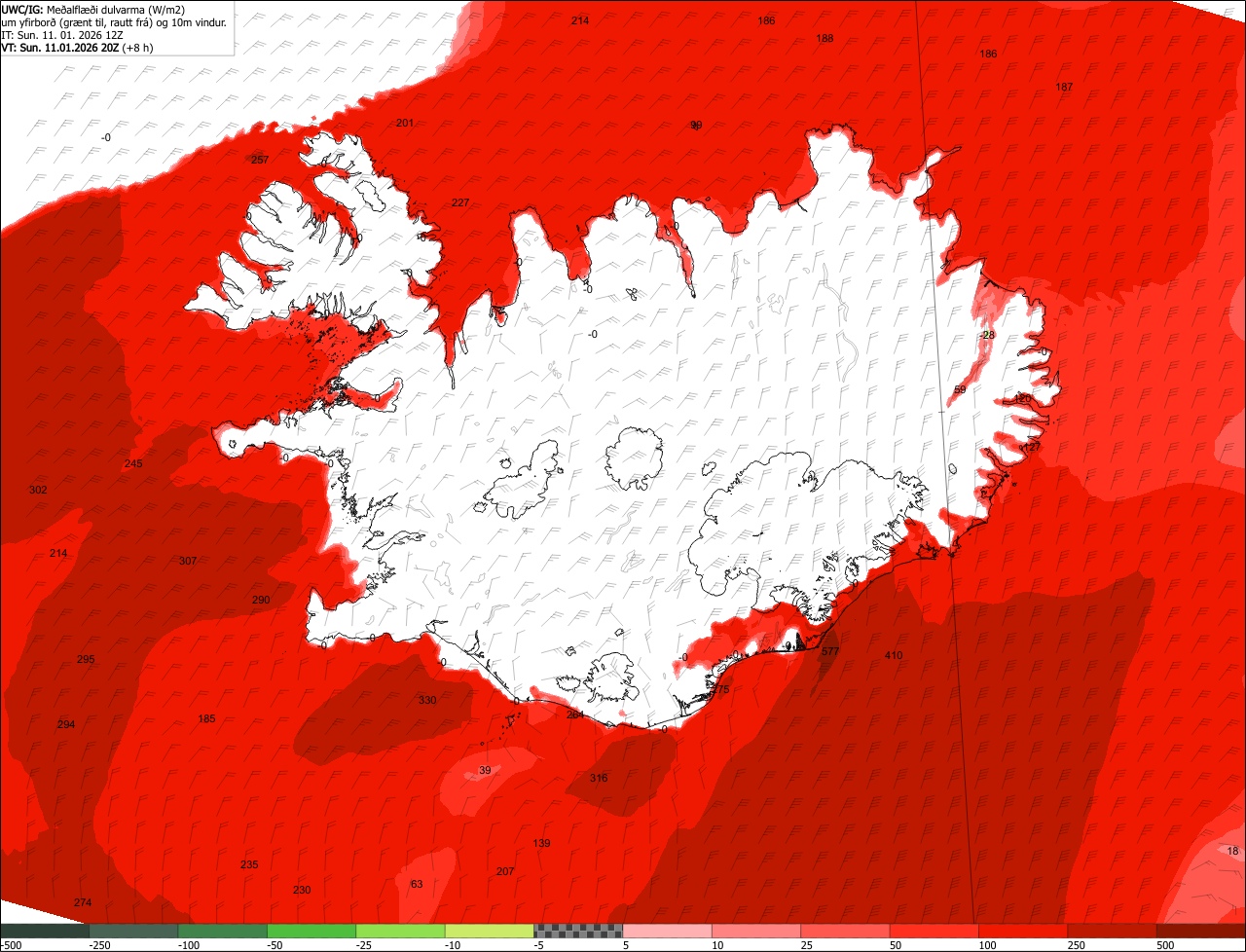Image resolution: width=1246 pixels, height=952 pixels.
Task: Click the map value 264
Action: [575, 714]
